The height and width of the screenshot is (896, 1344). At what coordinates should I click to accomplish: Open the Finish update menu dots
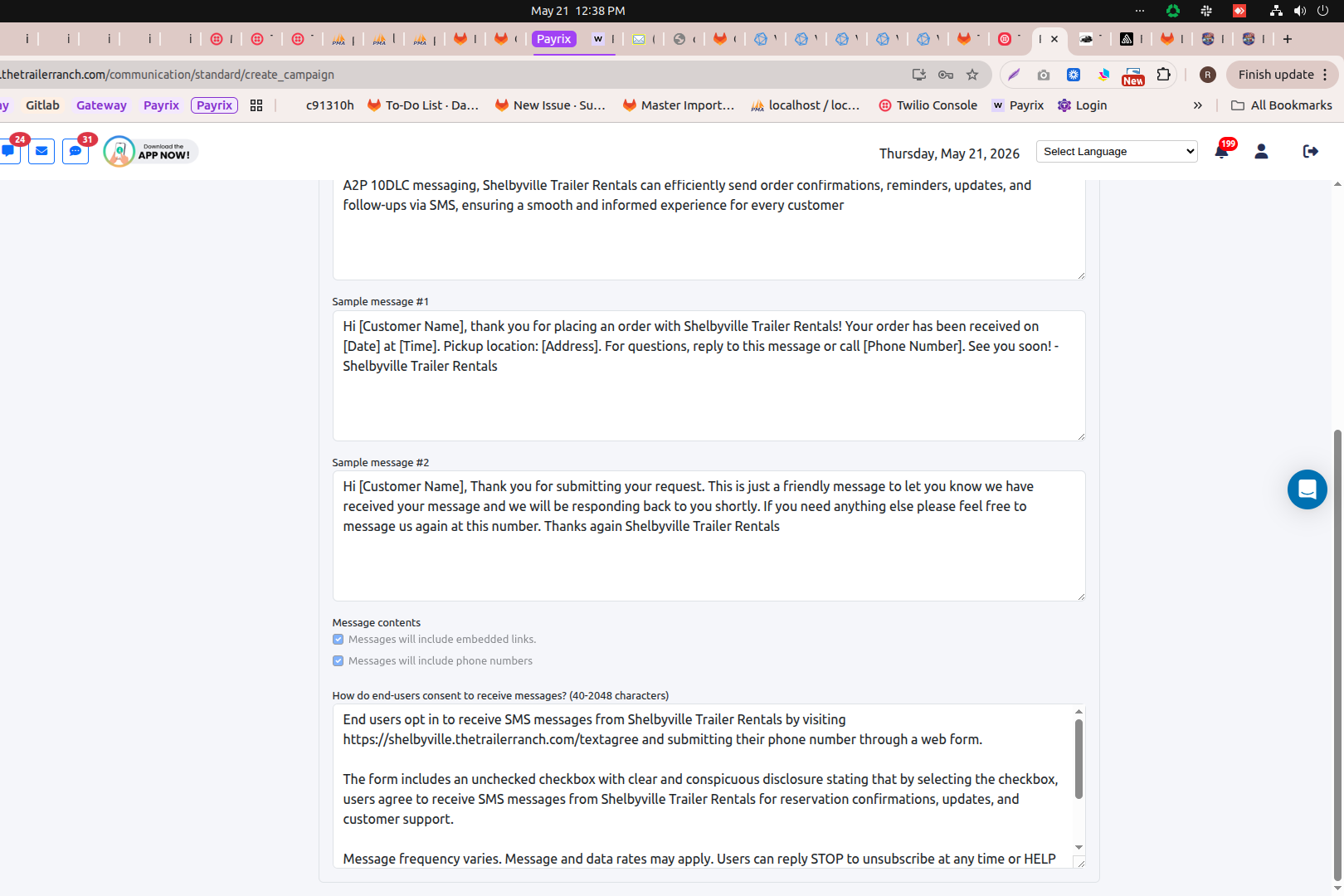[1325, 75]
